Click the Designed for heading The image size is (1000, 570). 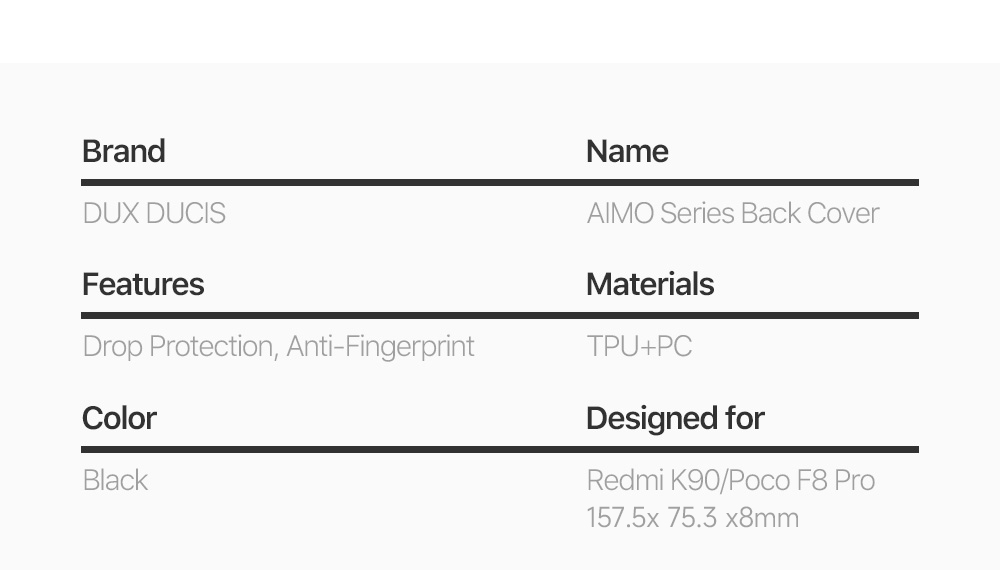pos(675,418)
